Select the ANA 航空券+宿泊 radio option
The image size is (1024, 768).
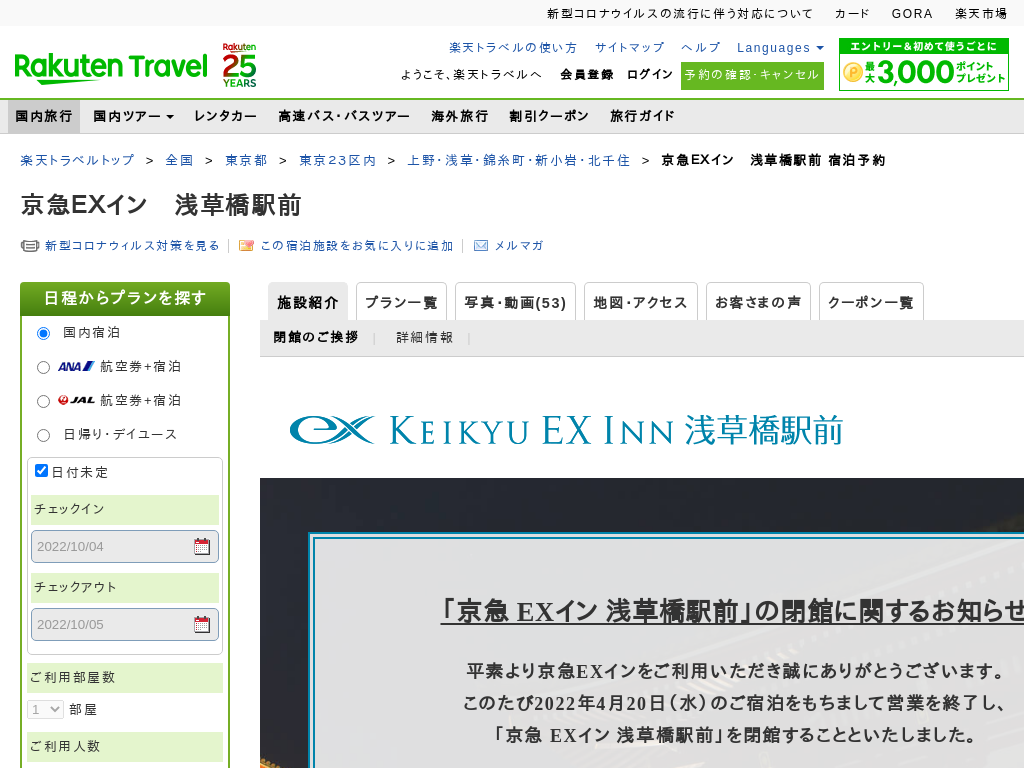pyautogui.click(x=44, y=368)
